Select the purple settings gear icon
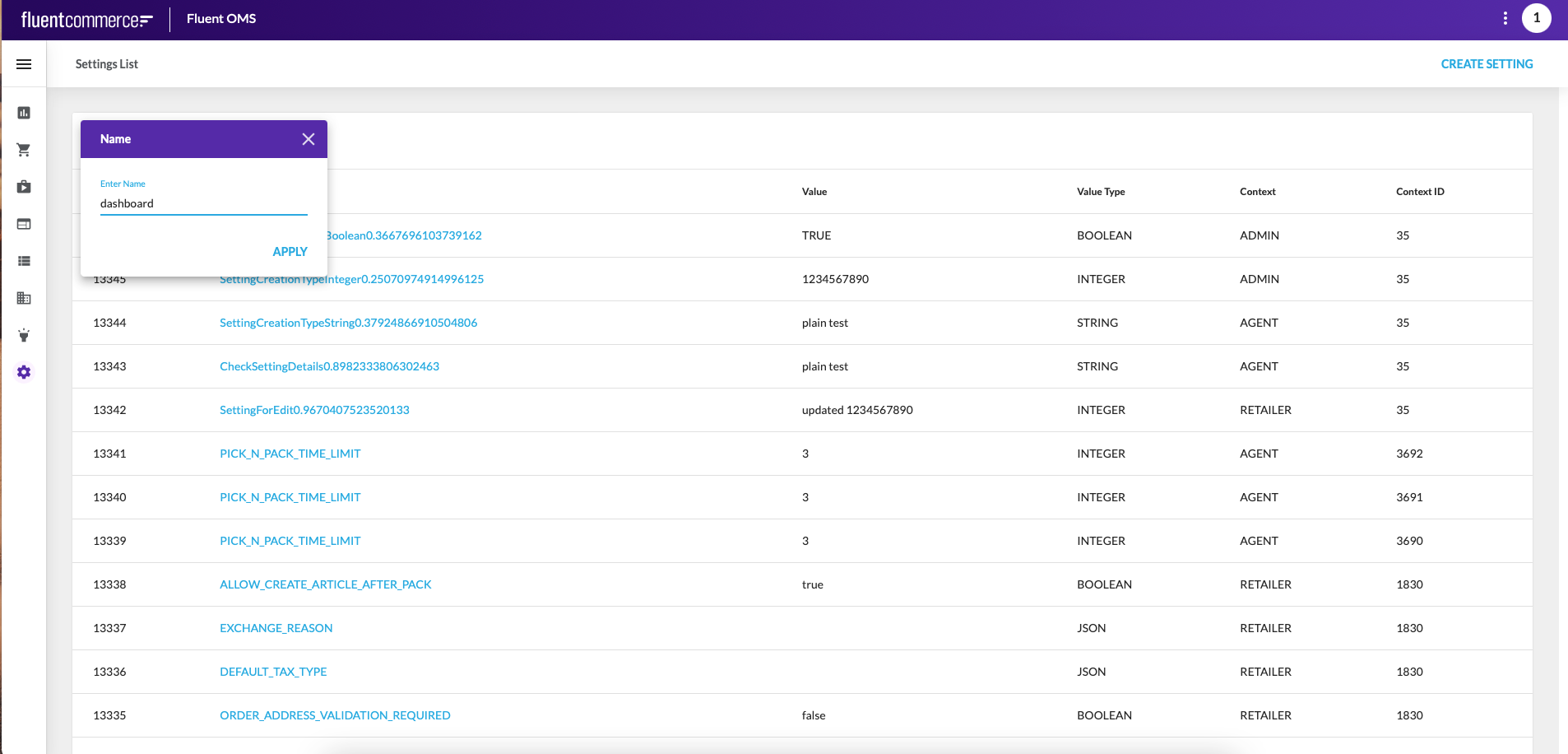Image resolution: width=1568 pixels, height=754 pixels. (x=24, y=372)
